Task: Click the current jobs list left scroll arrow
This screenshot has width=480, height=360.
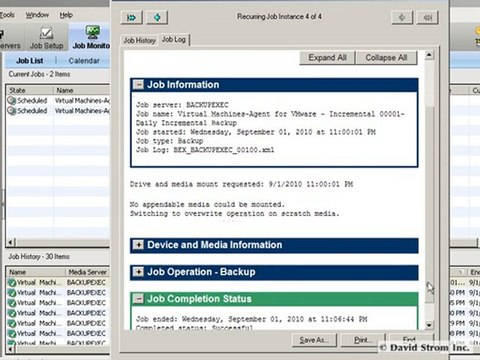Action: pyautogui.click(x=11, y=242)
